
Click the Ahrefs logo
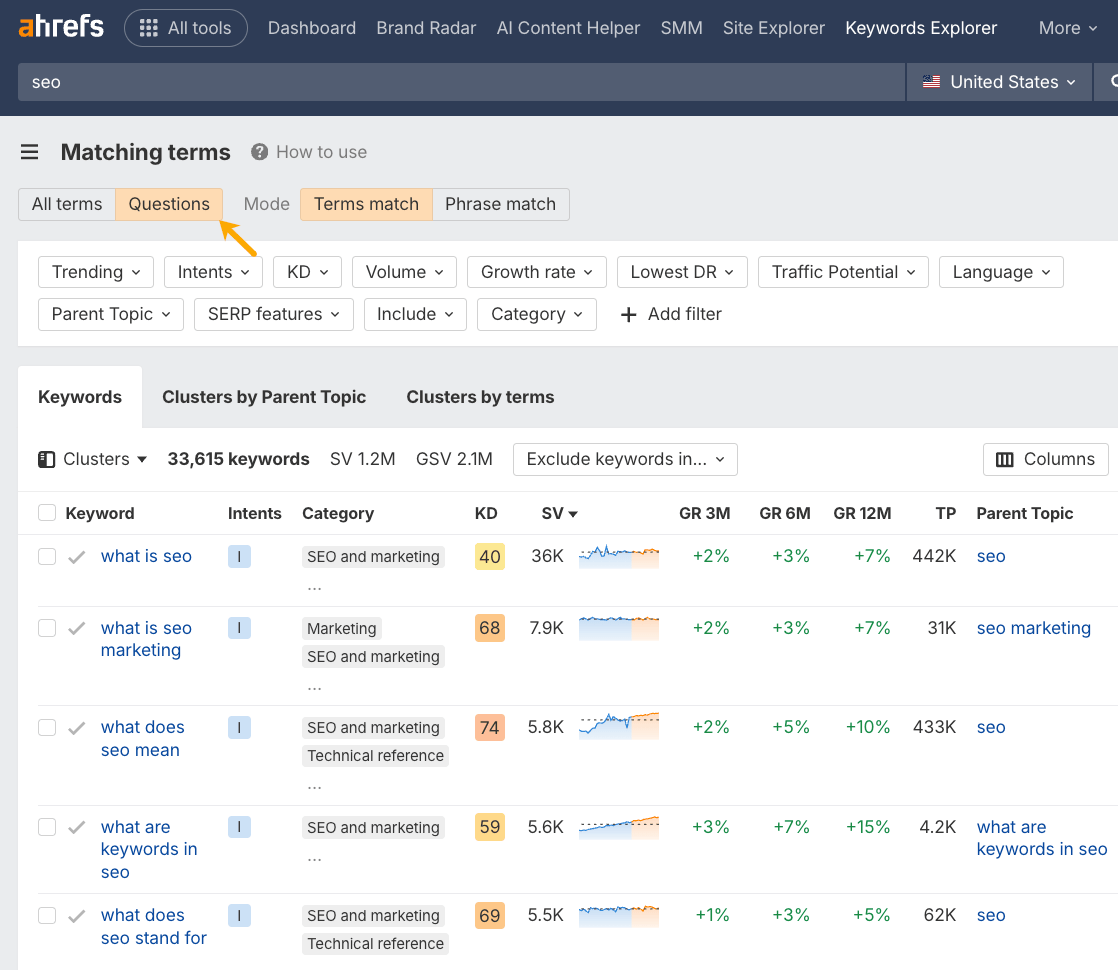click(61, 27)
